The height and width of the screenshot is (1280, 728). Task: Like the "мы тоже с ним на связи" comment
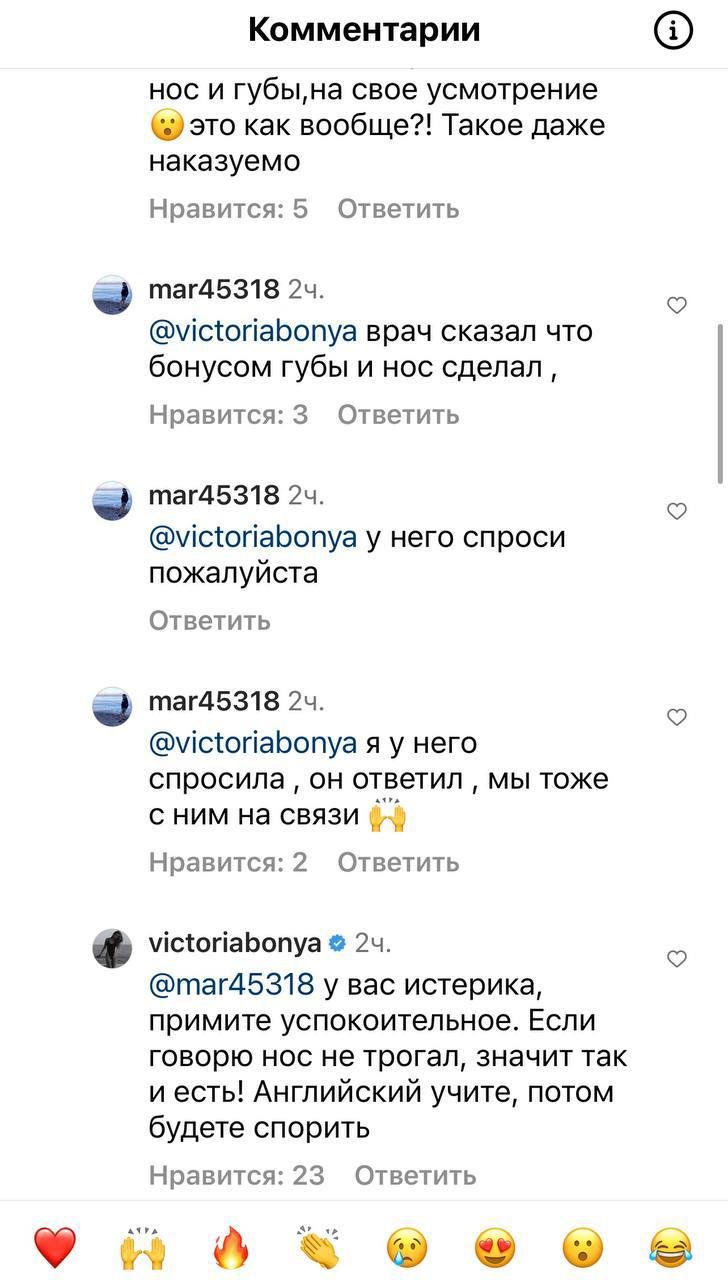click(x=677, y=717)
